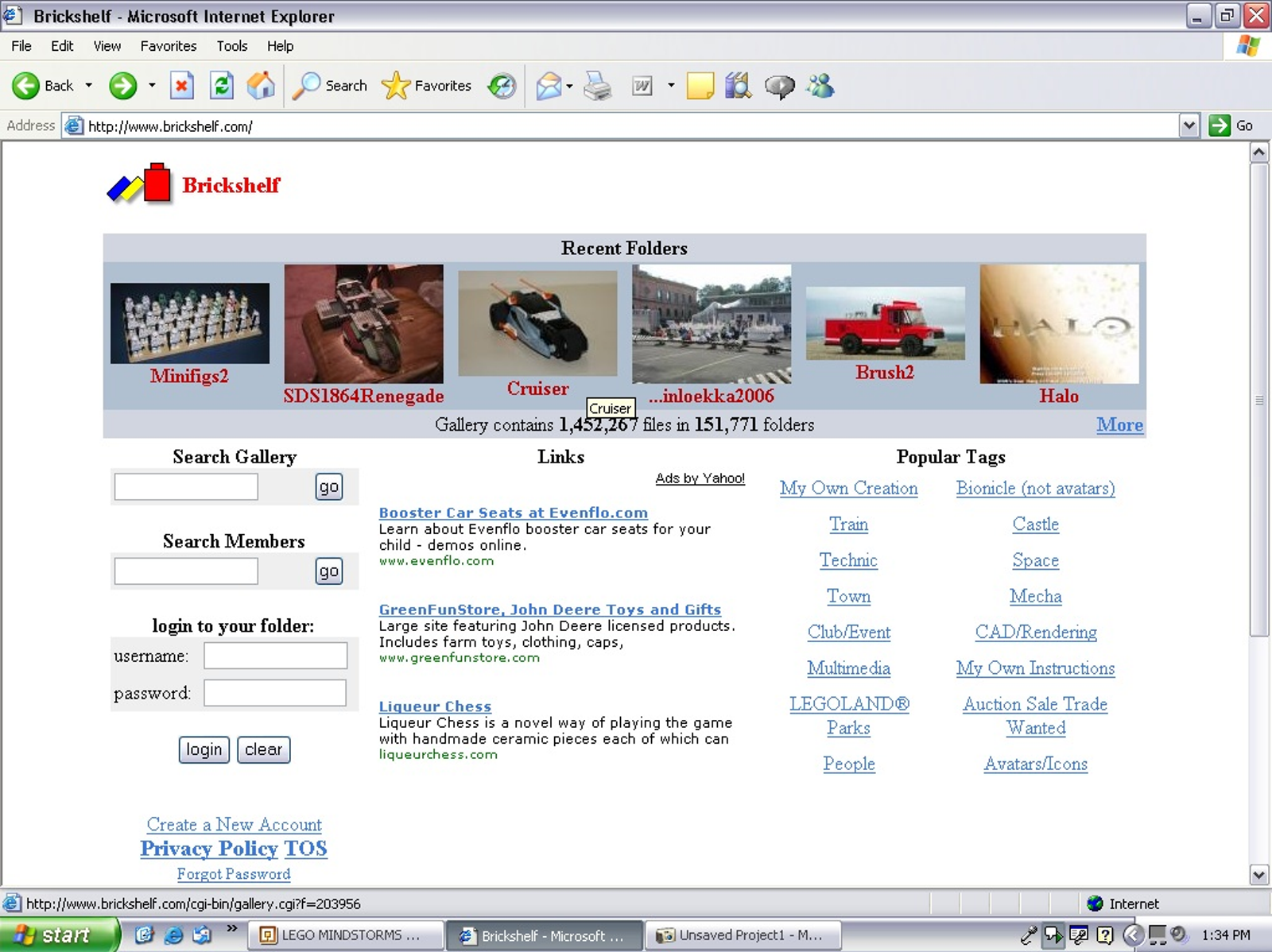Open the Tools menu

tap(231, 46)
